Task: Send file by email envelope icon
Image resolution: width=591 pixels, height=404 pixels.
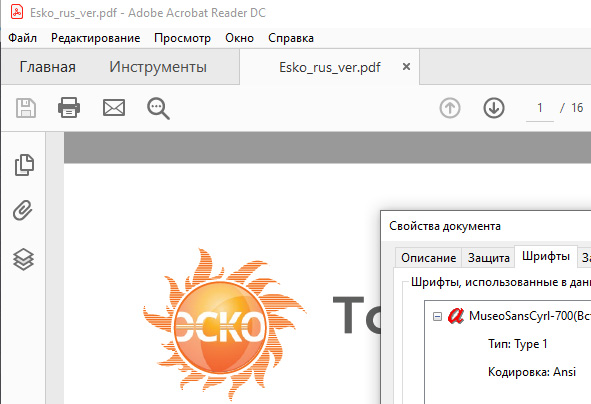Action: [114, 108]
